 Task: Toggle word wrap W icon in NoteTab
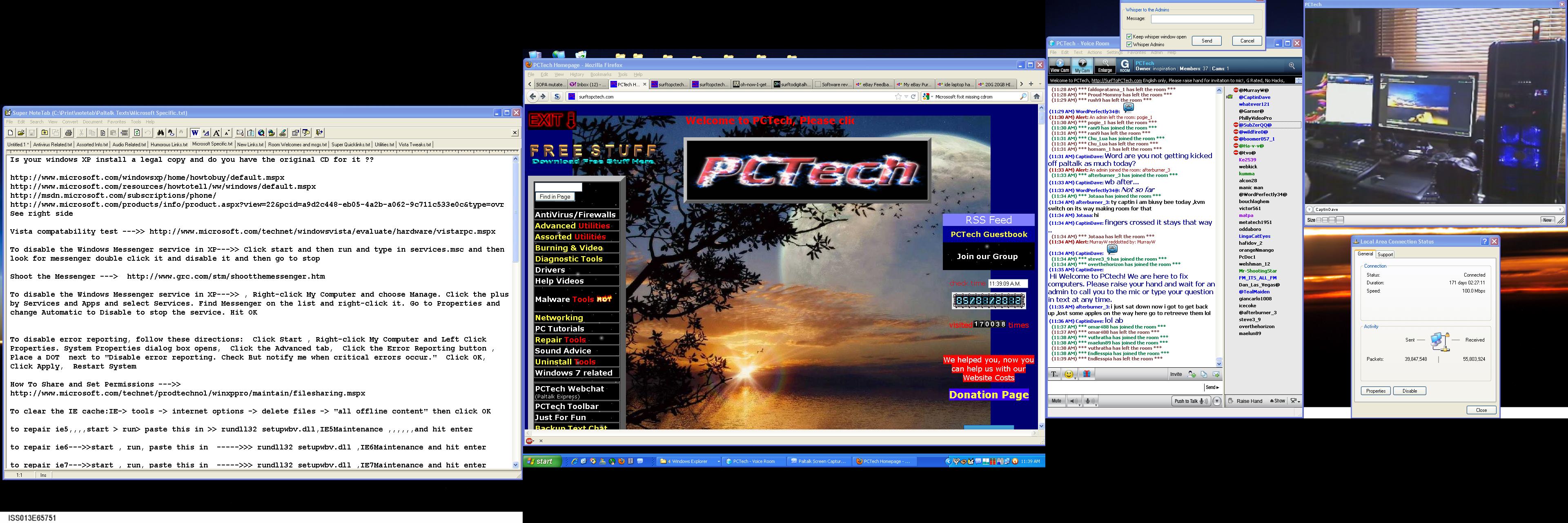coord(196,133)
